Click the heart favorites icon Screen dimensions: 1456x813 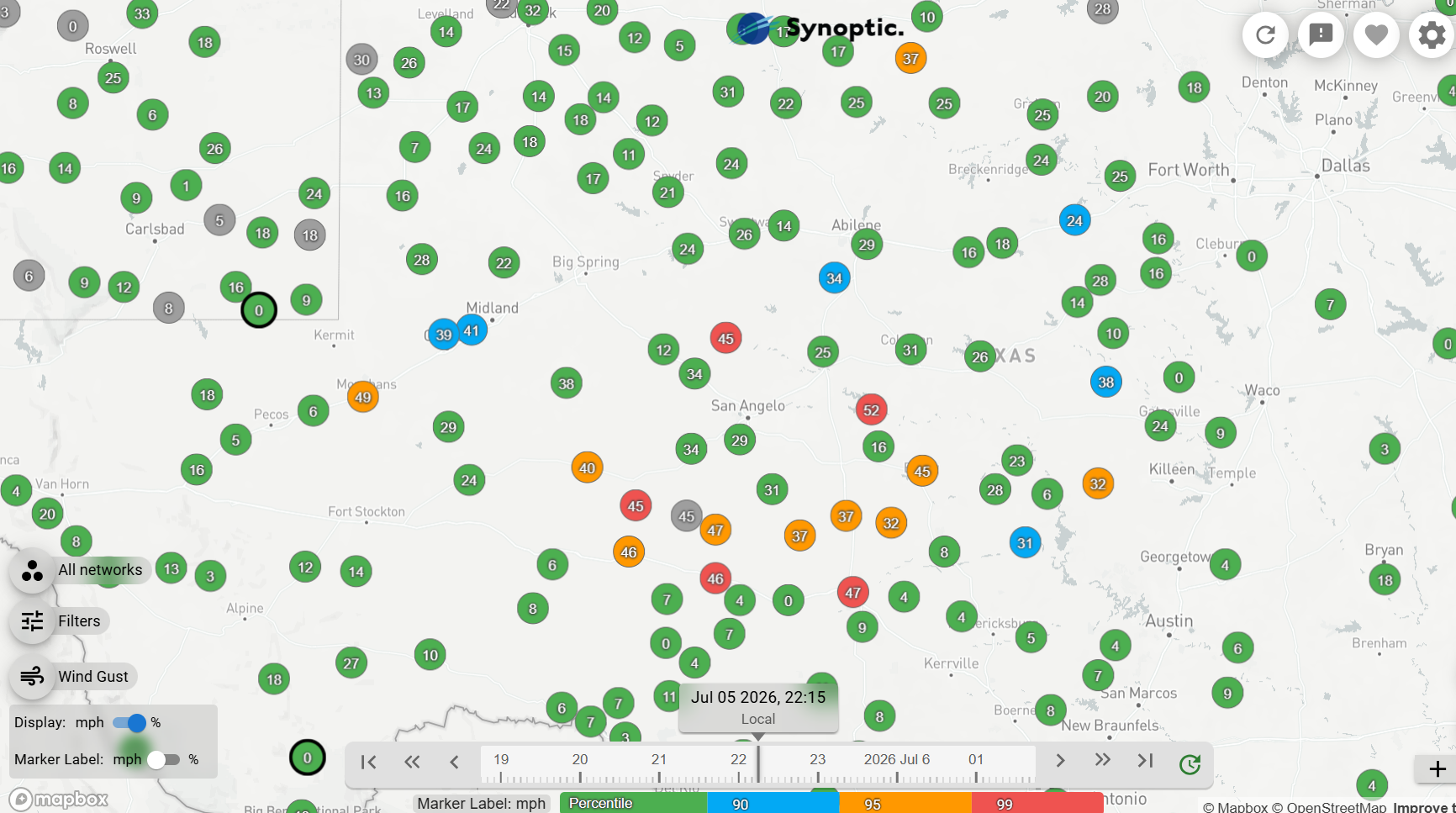[1376, 34]
